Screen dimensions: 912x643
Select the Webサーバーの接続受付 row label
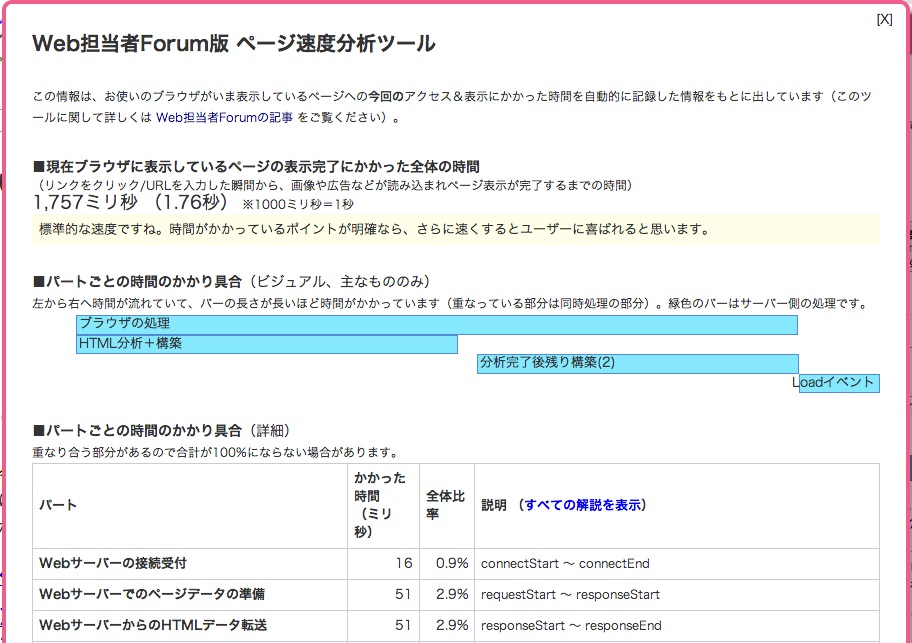click(x=113, y=563)
